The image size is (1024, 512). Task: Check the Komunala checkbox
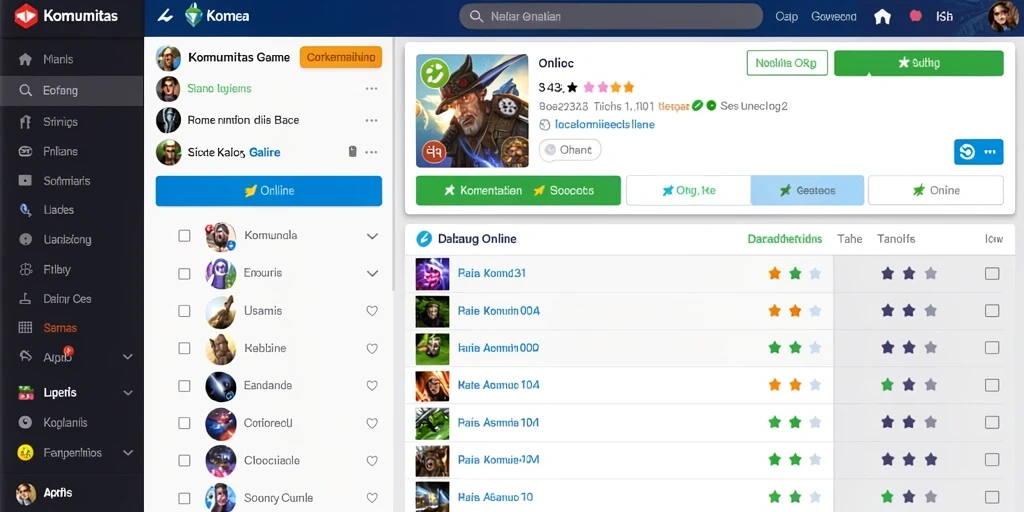point(184,236)
